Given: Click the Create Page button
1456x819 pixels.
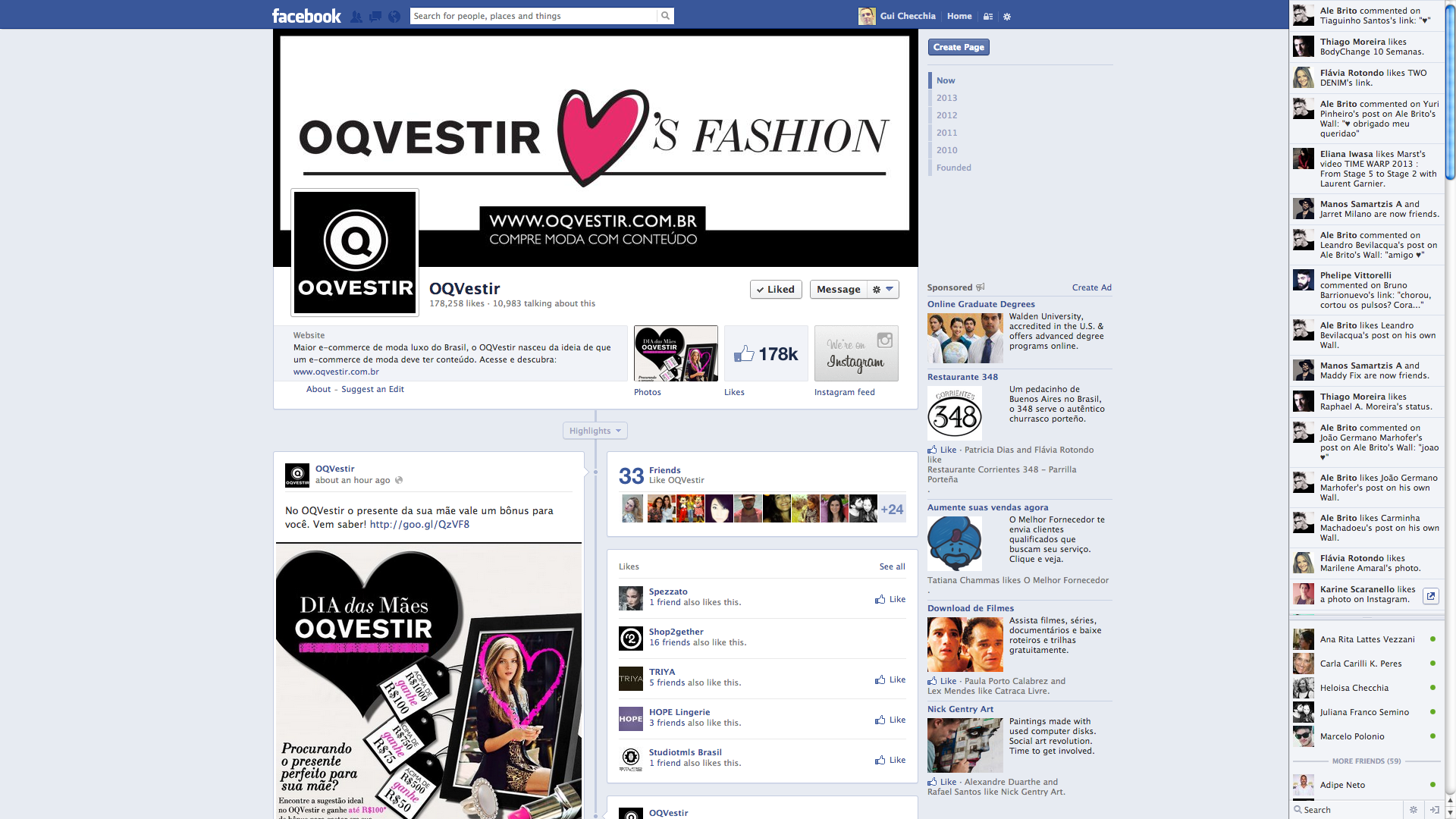Looking at the screenshot, I should pos(959,47).
